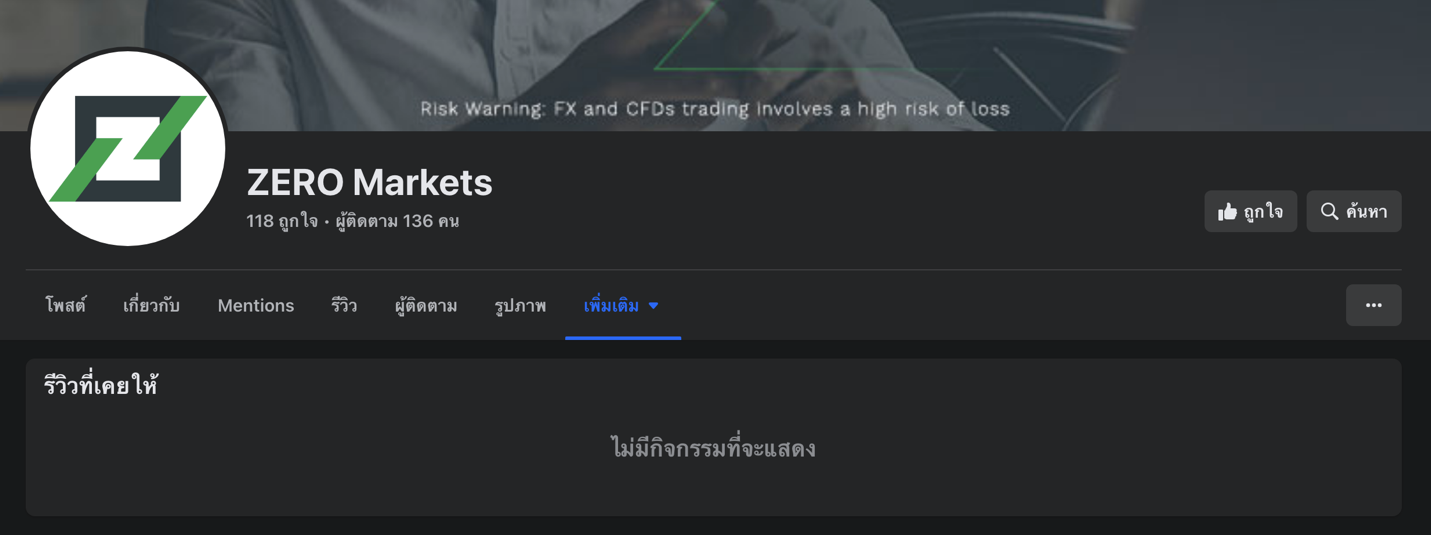
Task: Switch to the โพสต์ tab
Action: point(66,305)
